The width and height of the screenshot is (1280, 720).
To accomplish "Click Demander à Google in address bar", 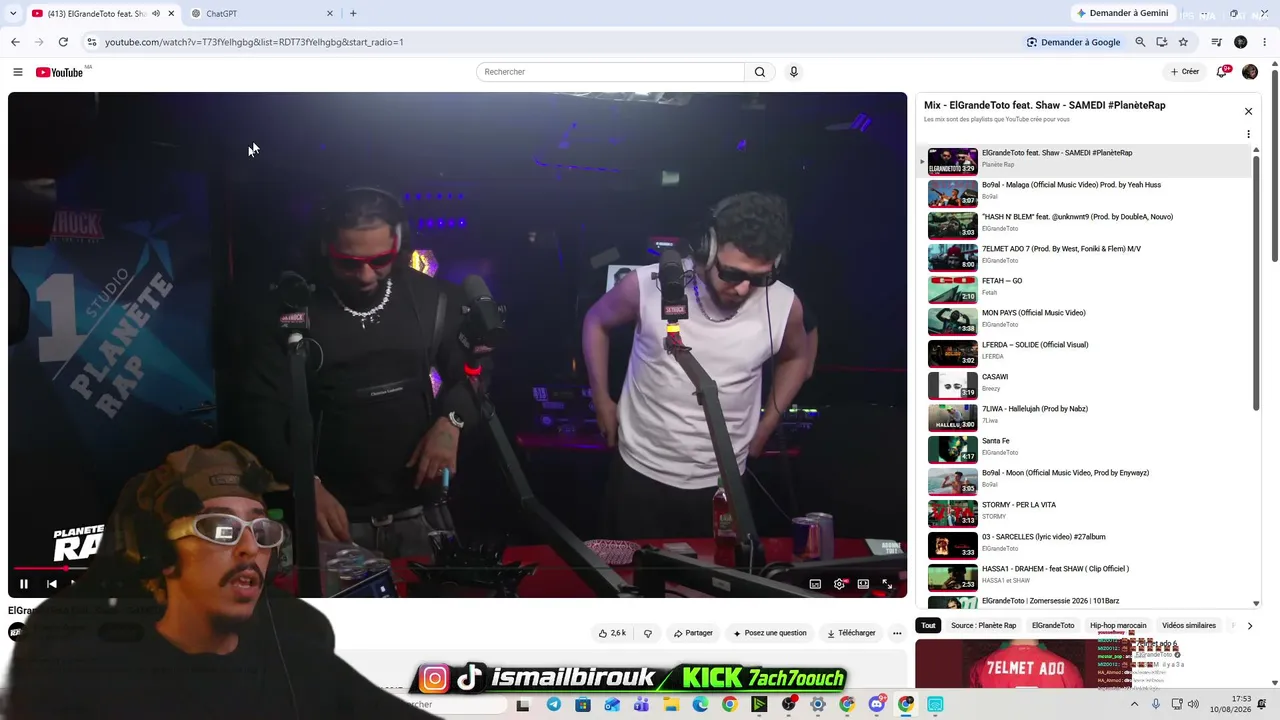I will (x=1073, y=42).
